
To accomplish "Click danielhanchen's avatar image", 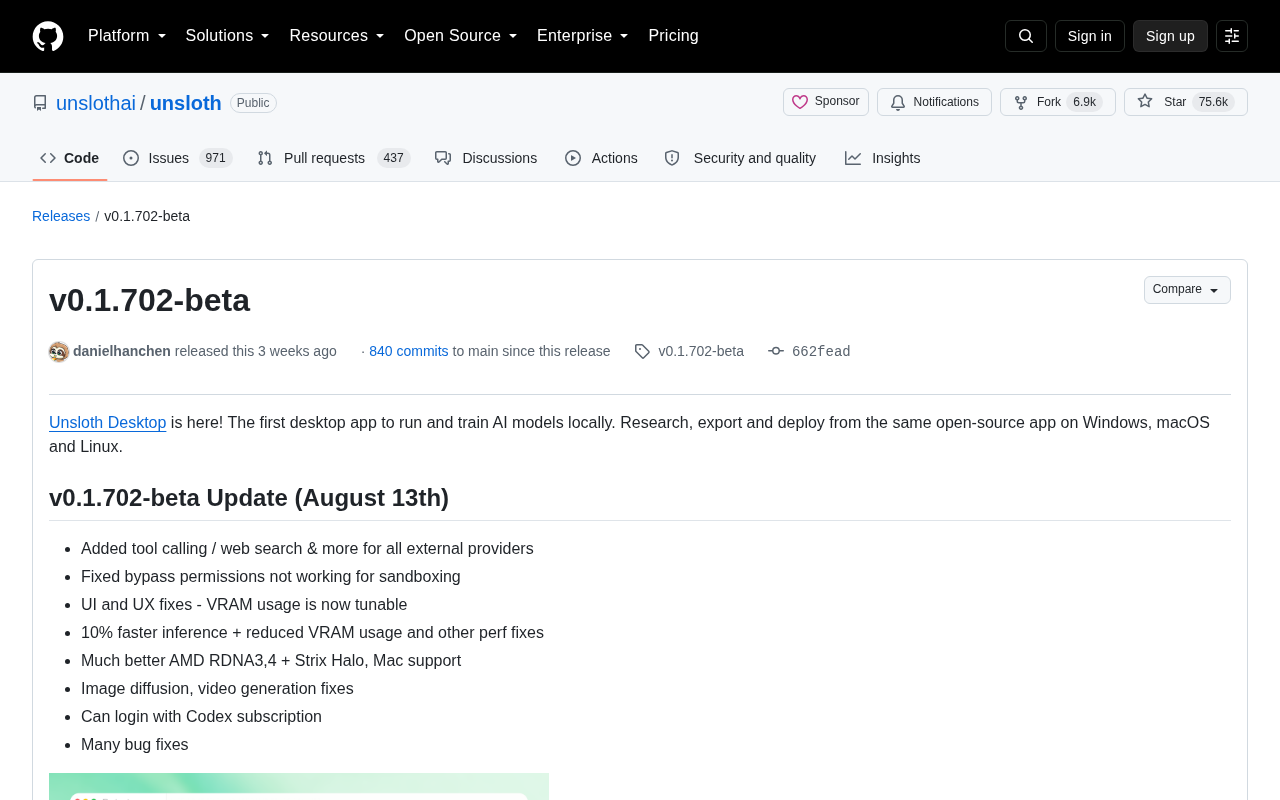I will coord(59,352).
